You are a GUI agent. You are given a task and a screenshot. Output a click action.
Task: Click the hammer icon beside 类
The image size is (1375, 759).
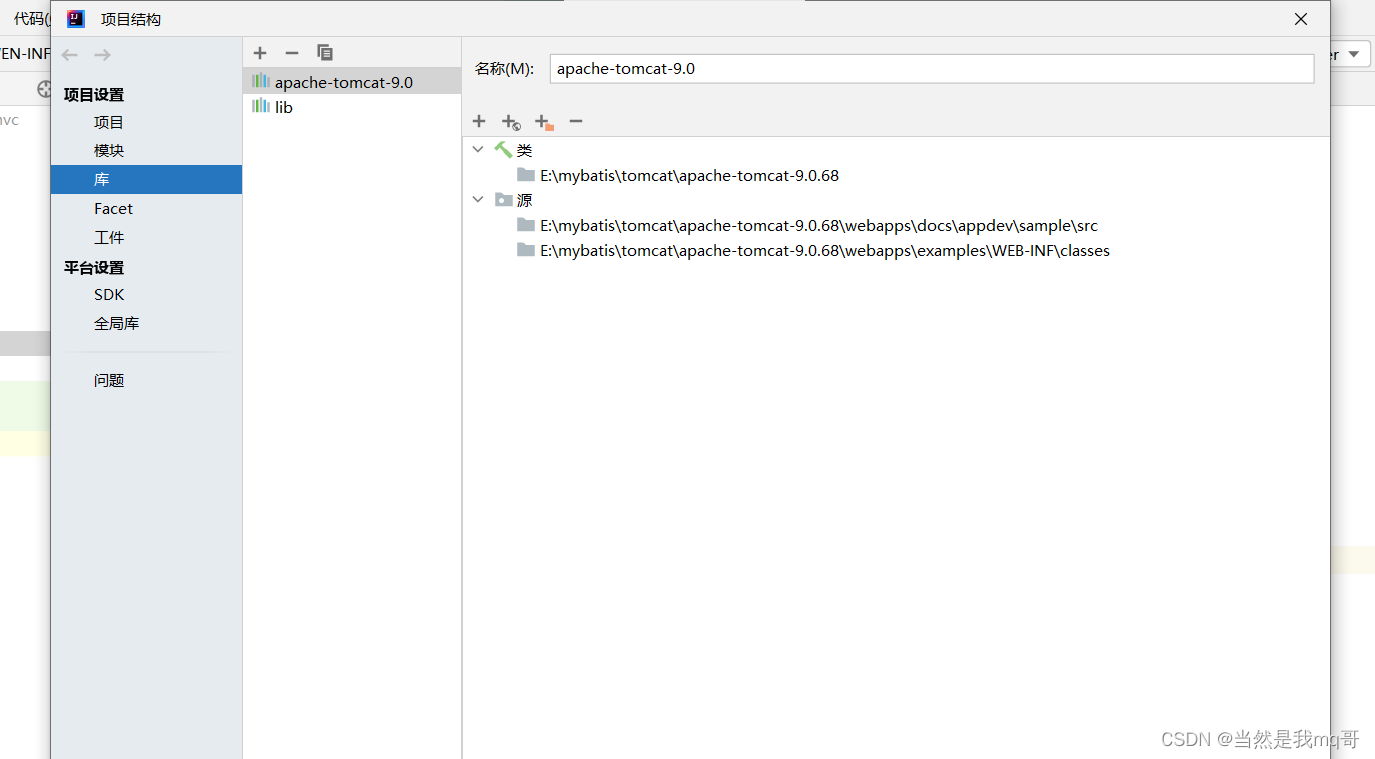(x=503, y=150)
